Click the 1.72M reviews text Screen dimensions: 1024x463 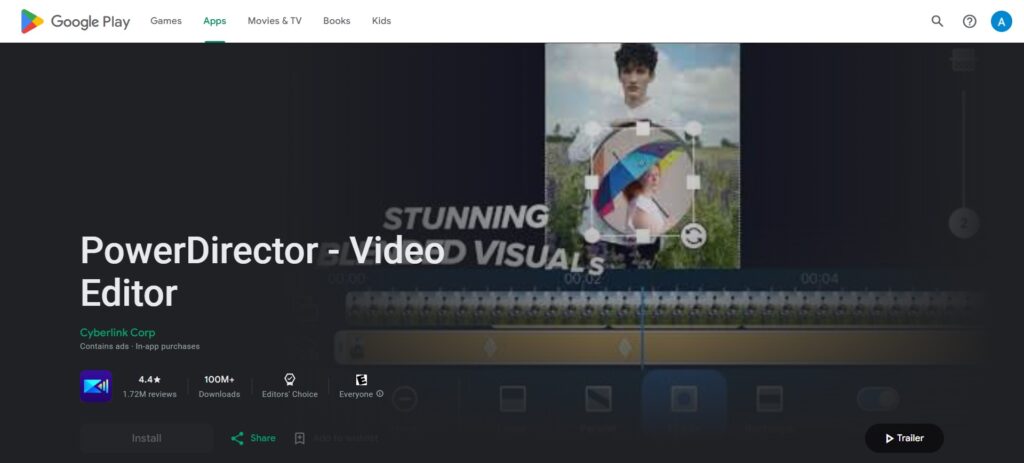point(150,394)
